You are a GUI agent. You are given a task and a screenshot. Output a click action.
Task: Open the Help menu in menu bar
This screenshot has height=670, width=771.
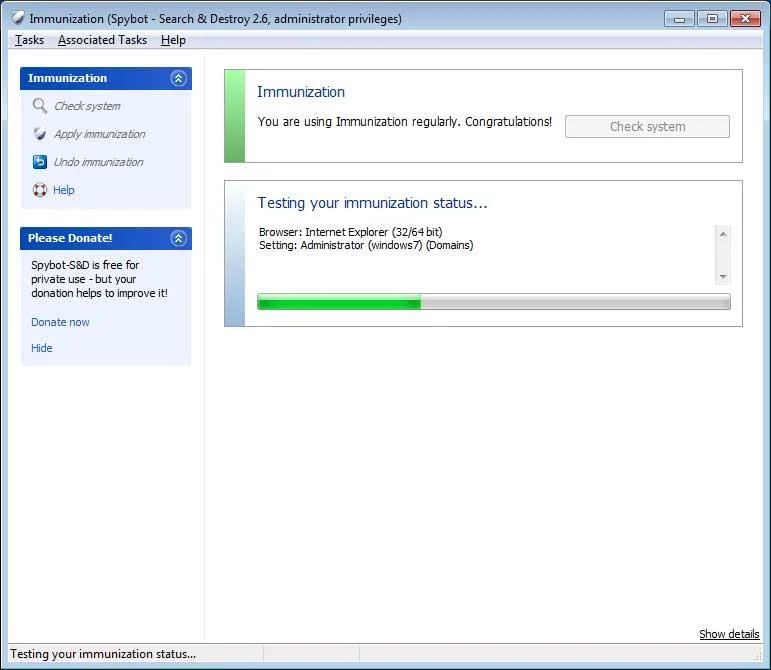[x=173, y=40]
